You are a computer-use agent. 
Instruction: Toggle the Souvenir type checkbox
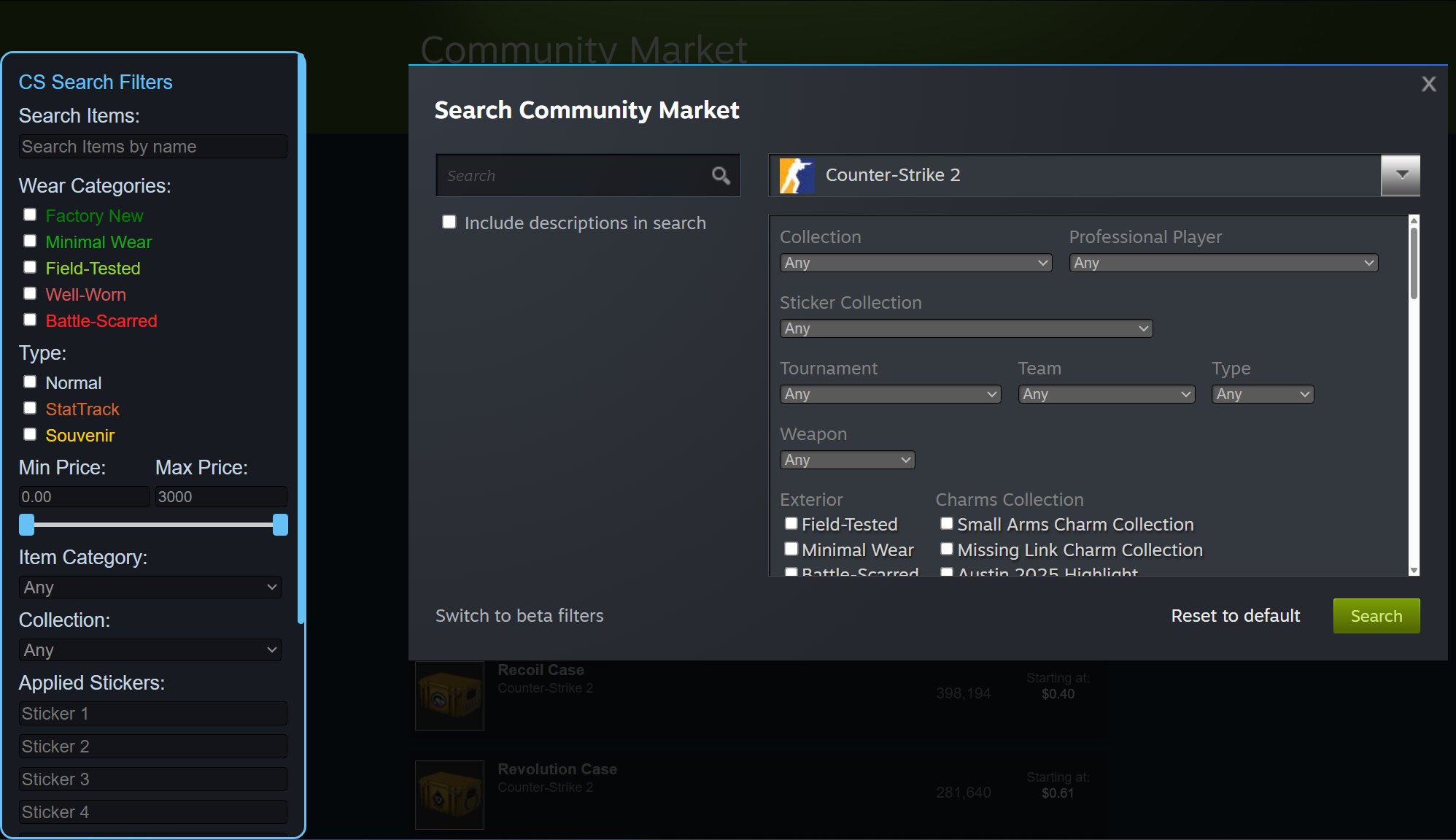tap(30, 434)
